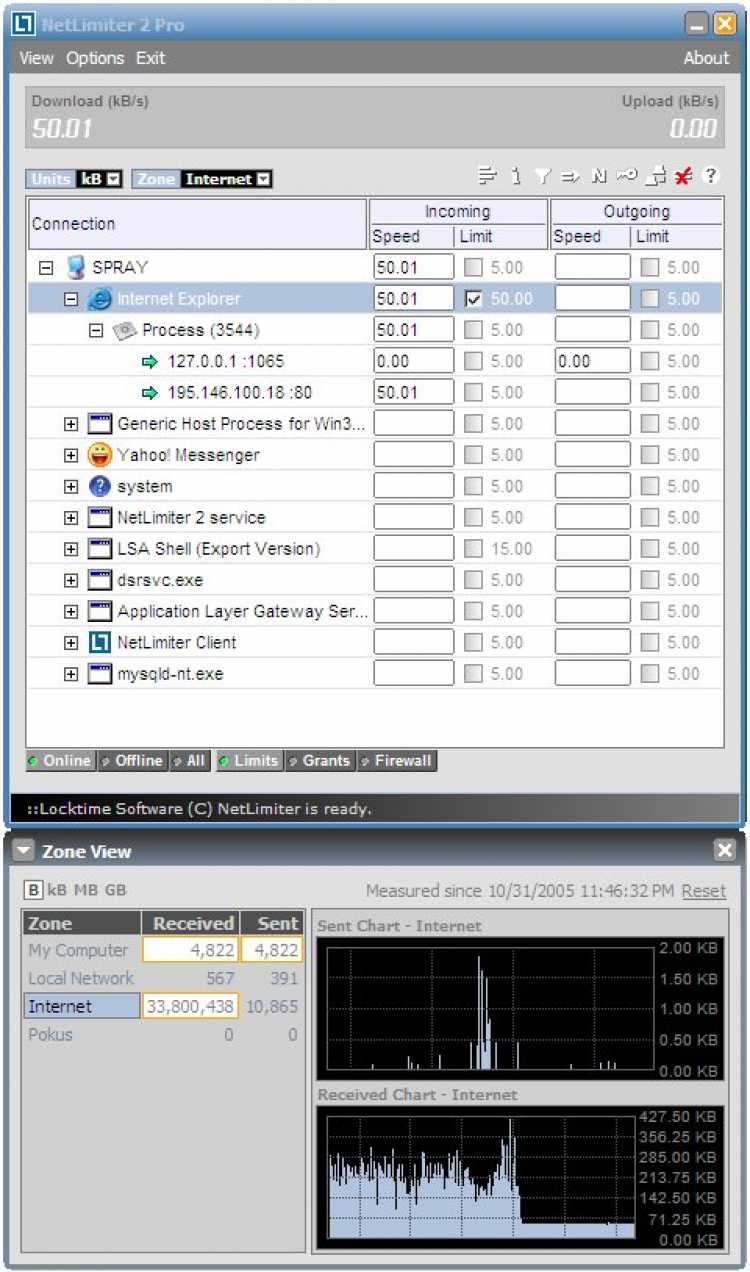This screenshot has width=750, height=1272.
Task: Click the SPRAY computer icon
Action: point(75,267)
